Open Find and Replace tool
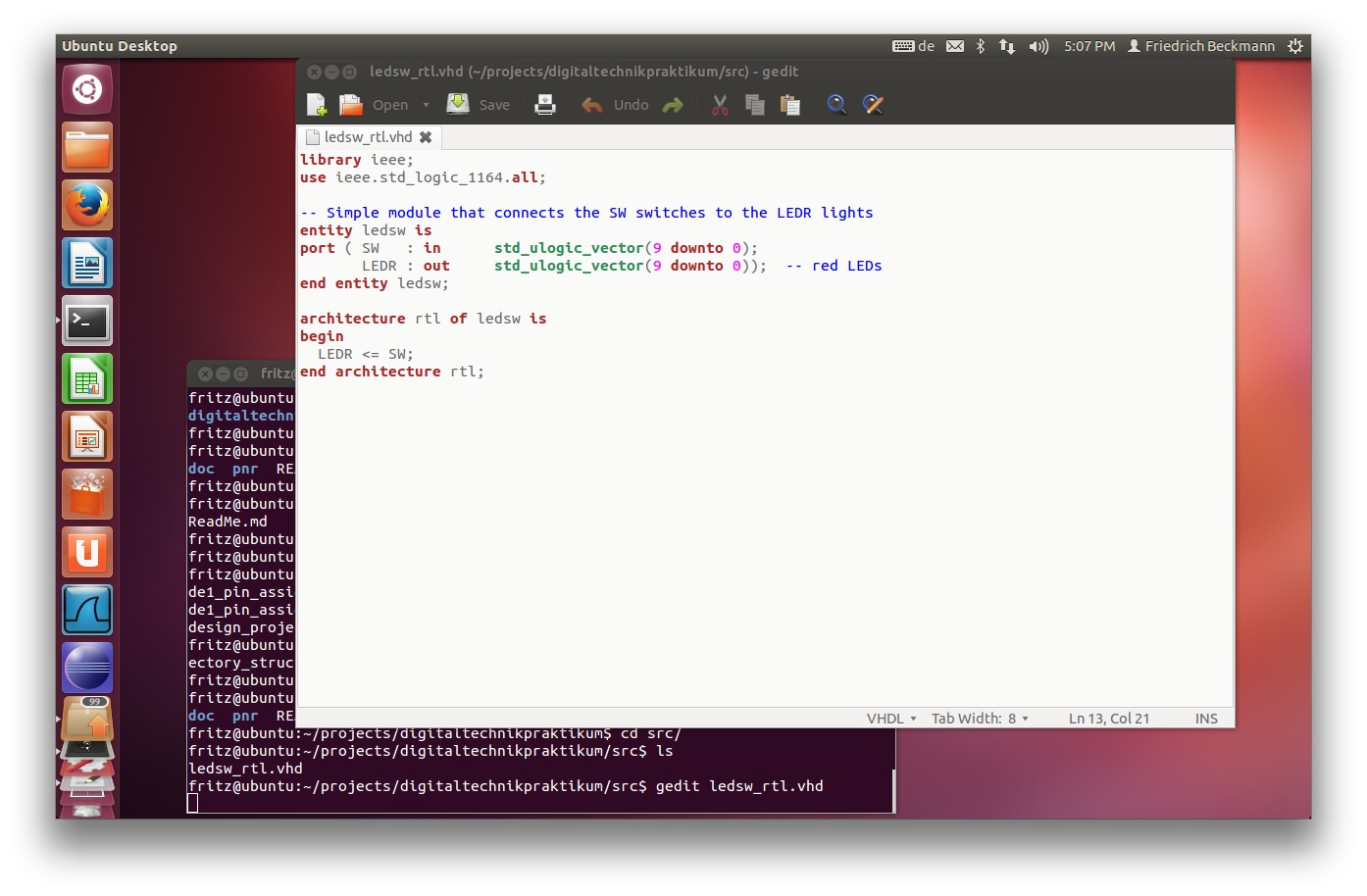 tap(873, 105)
